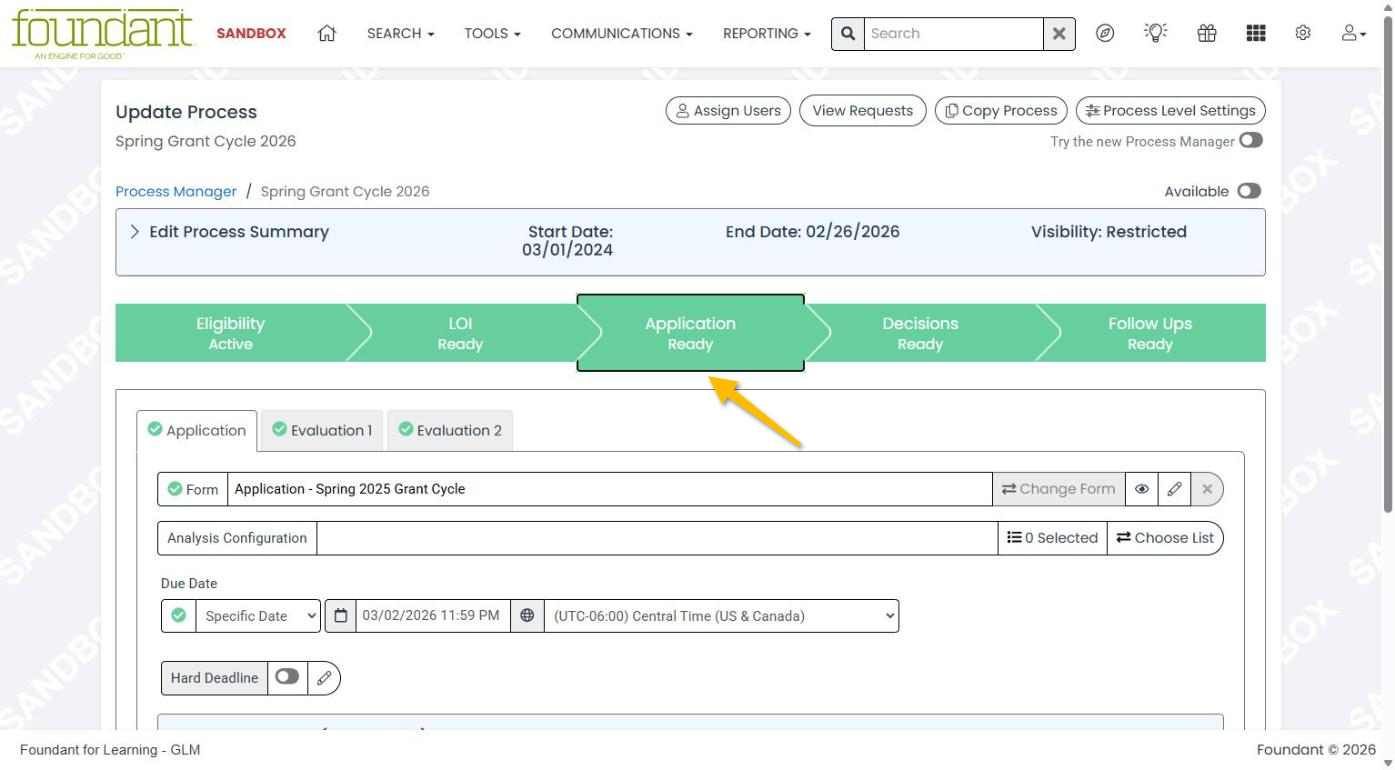Click the Assign Users button
1395x770 pixels.
pos(728,111)
